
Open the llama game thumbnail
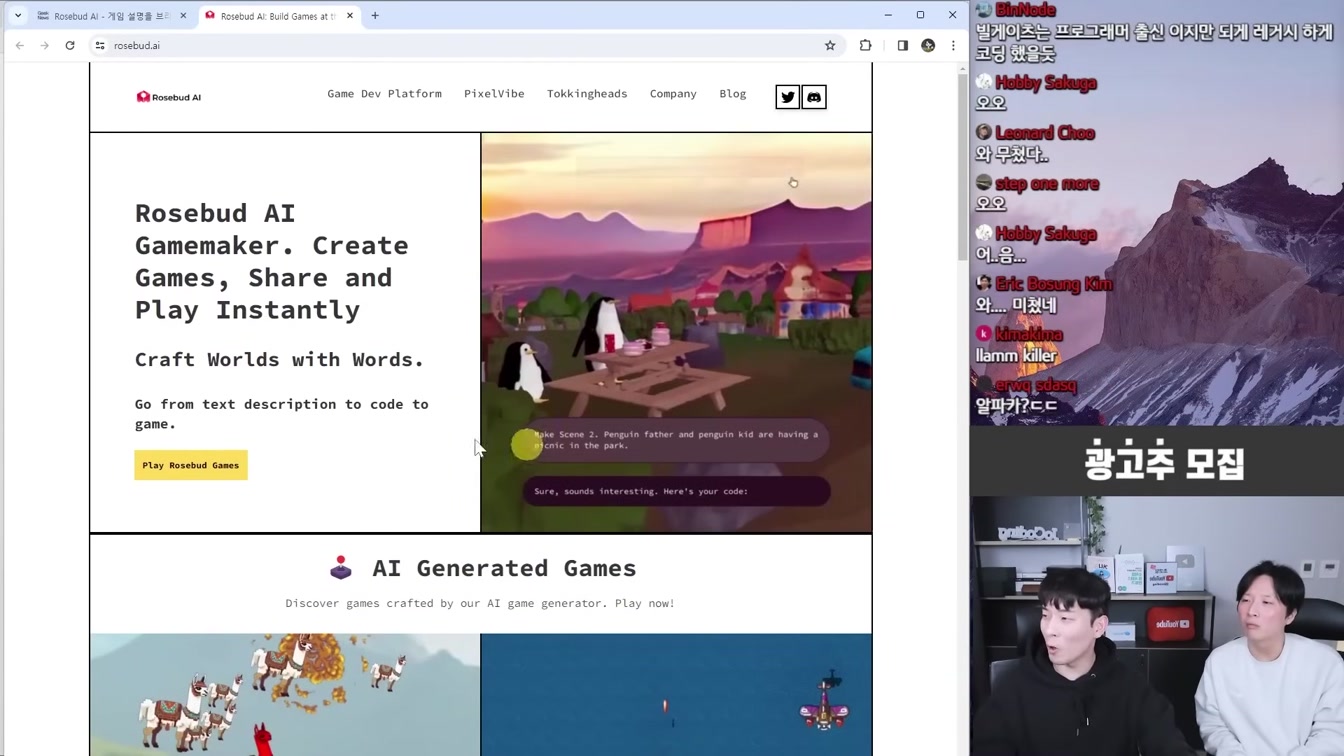[x=285, y=695]
